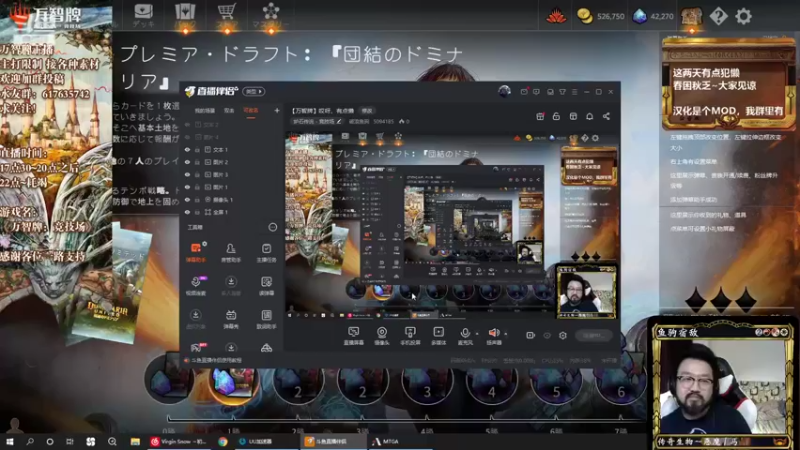Hide the 图片 2 layer via eye icon
Screen dimensions: 800x450
click(x=187, y=162)
